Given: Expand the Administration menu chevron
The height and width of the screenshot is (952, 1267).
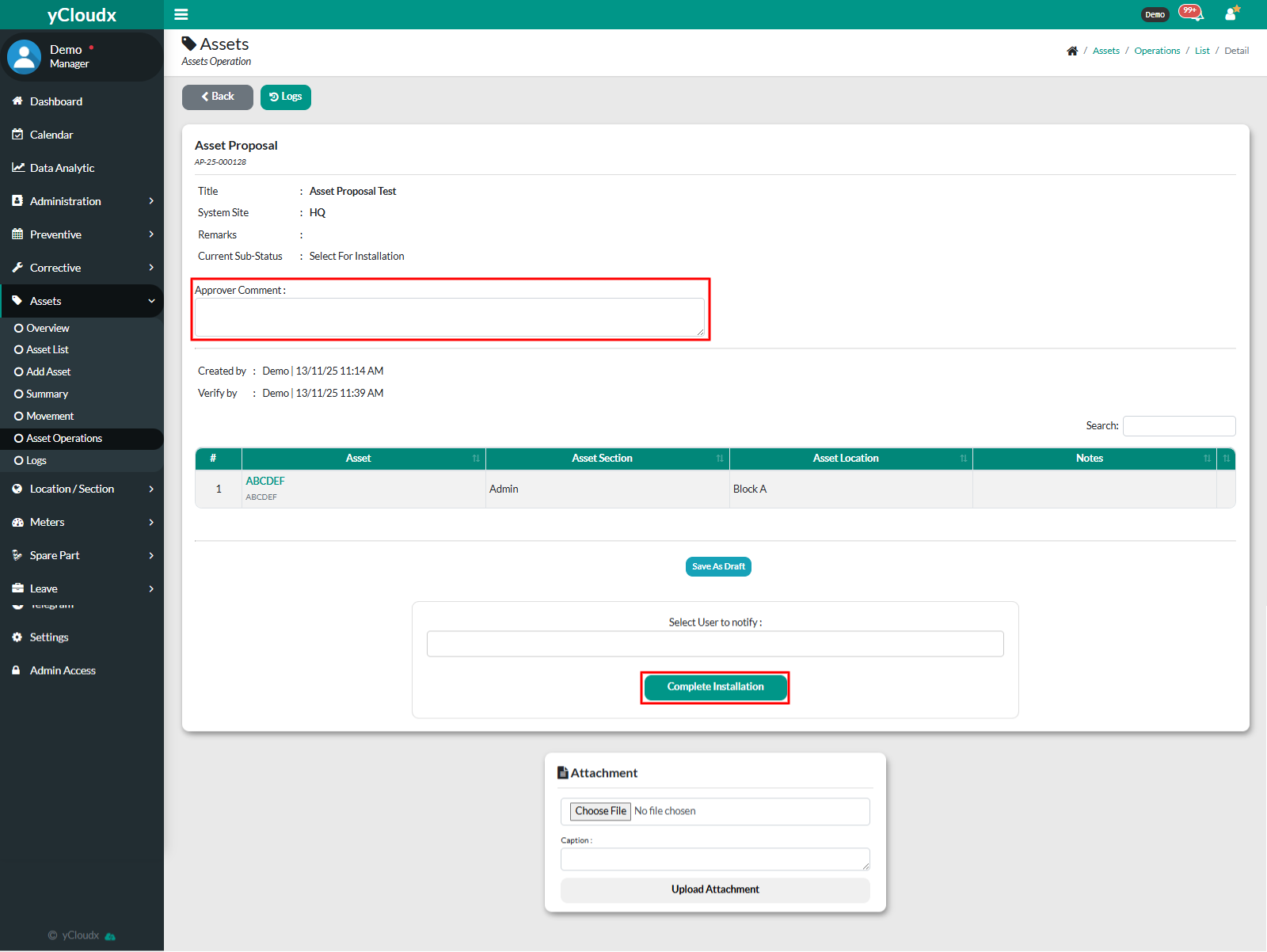Looking at the screenshot, I should click(151, 201).
